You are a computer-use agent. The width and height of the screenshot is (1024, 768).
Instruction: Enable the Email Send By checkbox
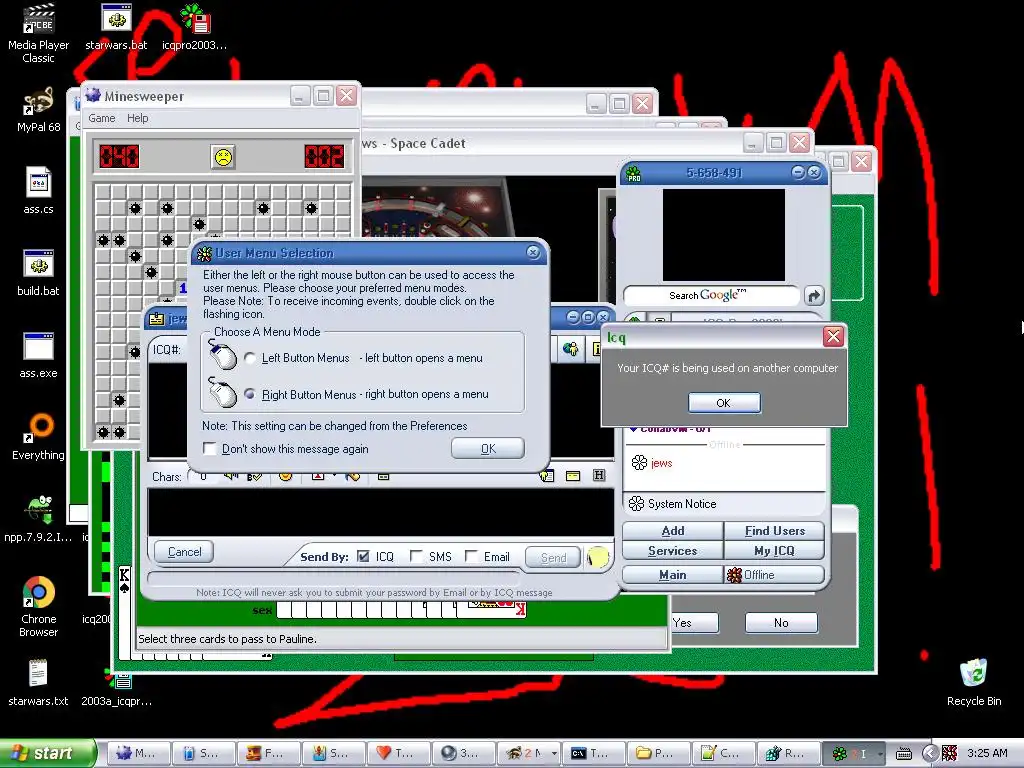tap(471, 556)
